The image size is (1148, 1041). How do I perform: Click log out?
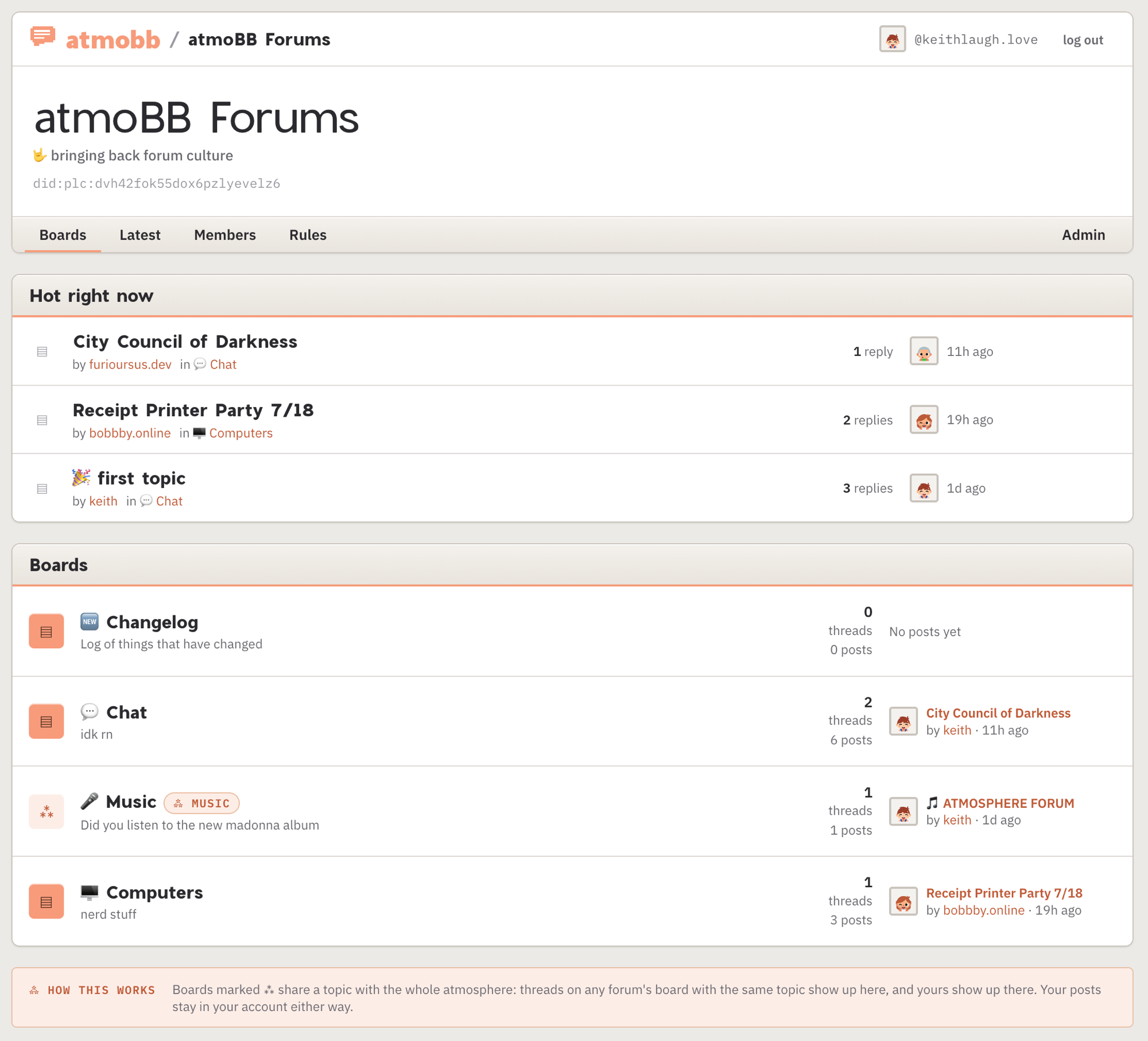pyautogui.click(x=1083, y=40)
